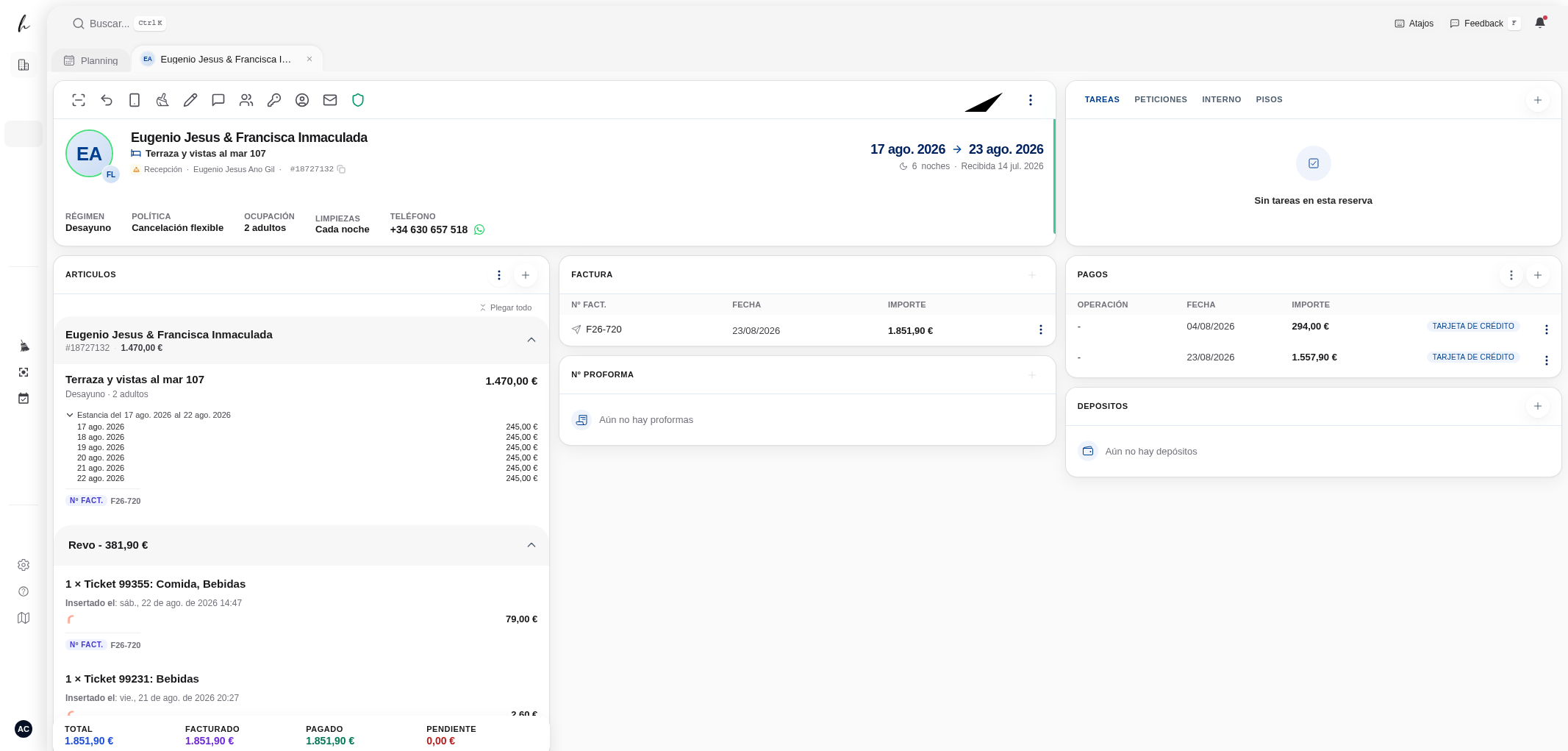Click the key icon in toolbar
The image size is (1568, 751).
tap(274, 100)
